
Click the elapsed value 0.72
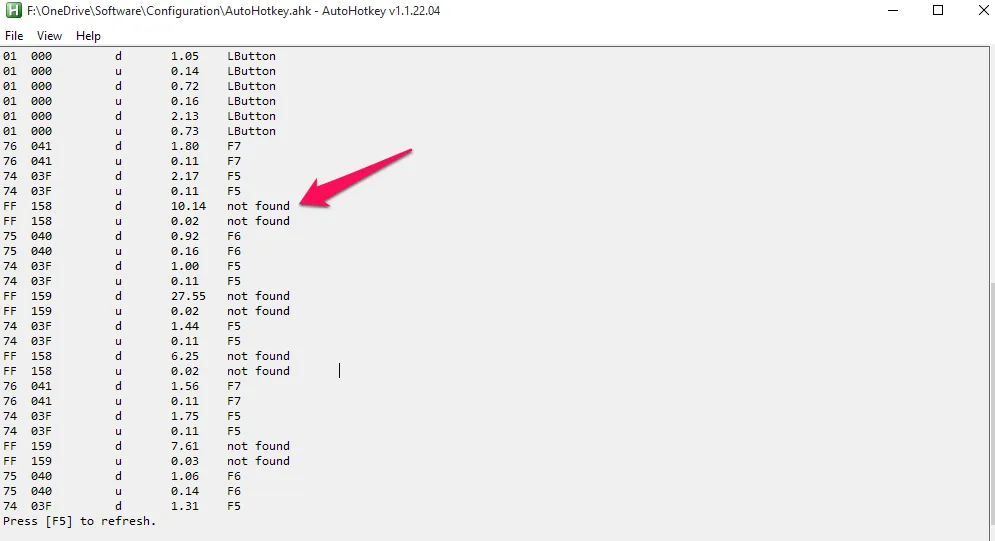(185, 86)
